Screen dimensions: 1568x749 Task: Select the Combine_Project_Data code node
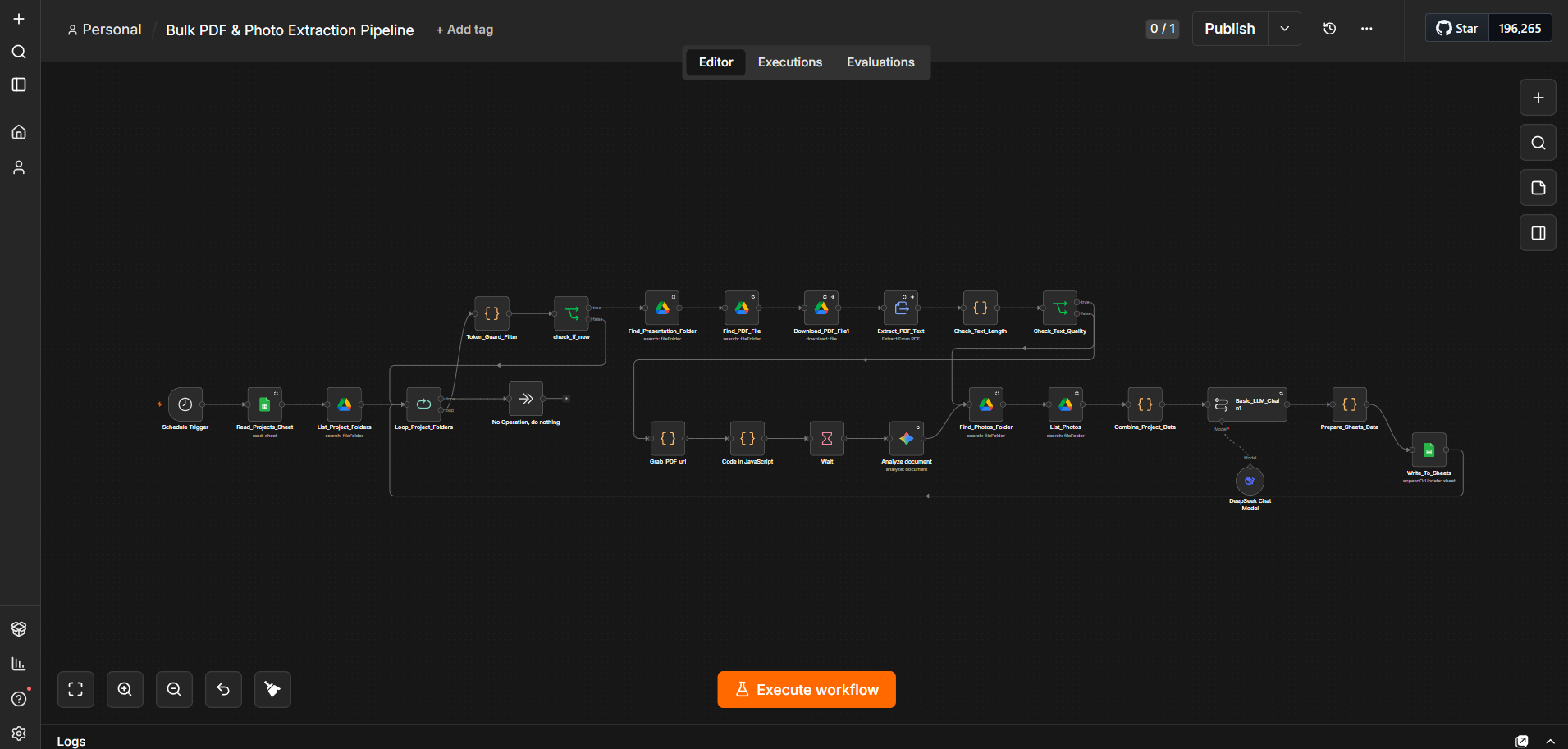pos(1145,404)
